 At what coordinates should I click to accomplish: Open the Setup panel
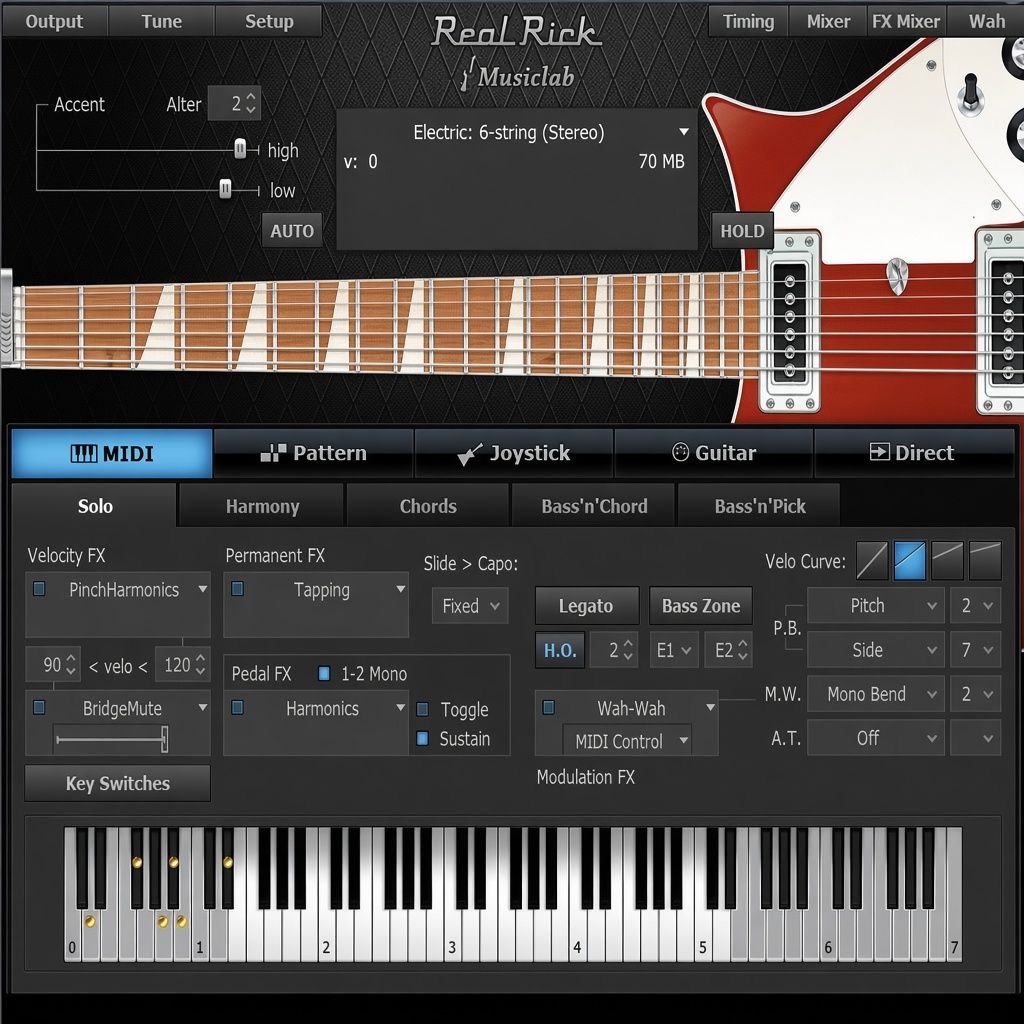pos(269,21)
